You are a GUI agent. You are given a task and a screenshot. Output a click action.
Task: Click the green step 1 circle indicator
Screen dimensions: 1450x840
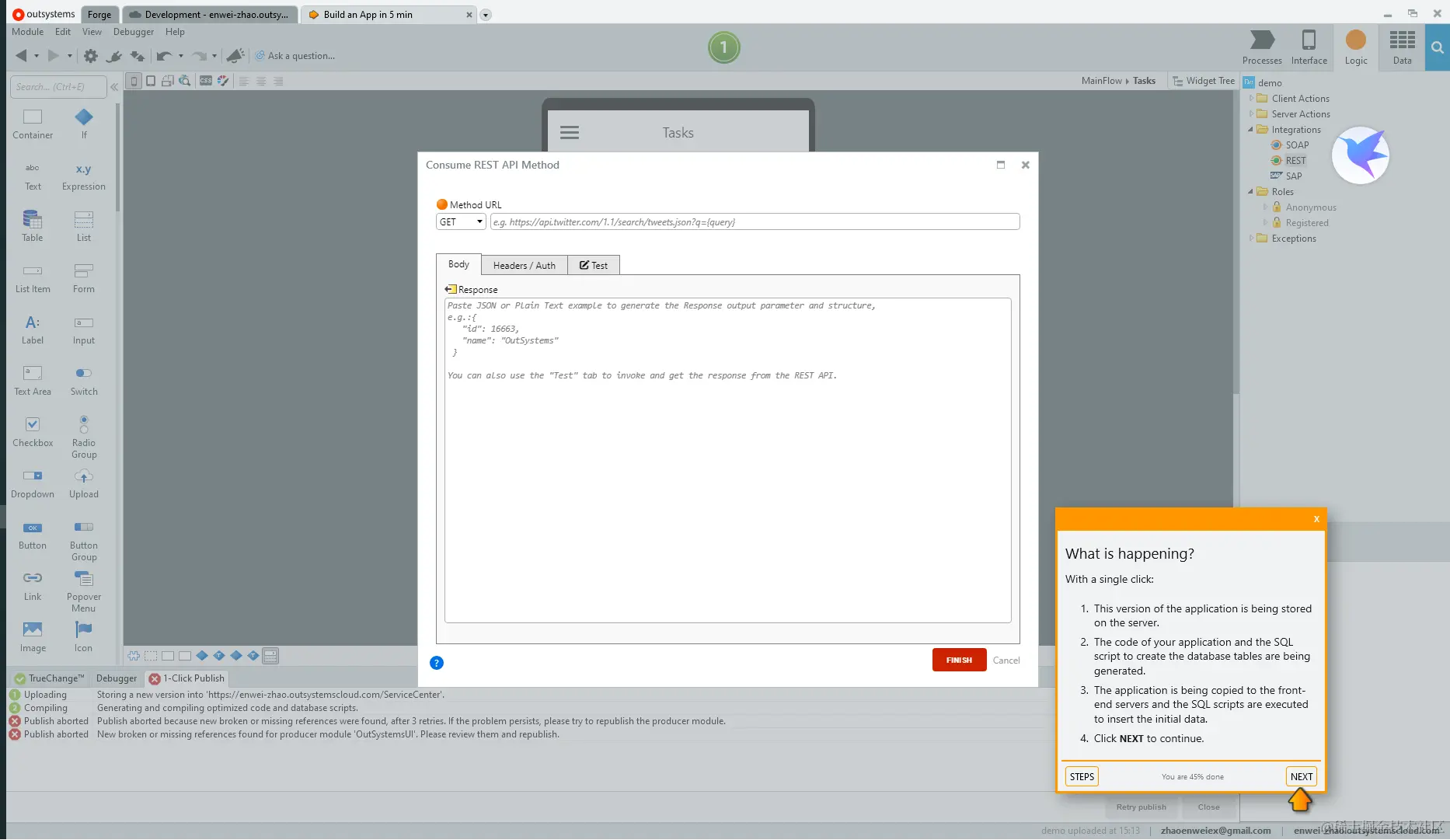point(723,47)
